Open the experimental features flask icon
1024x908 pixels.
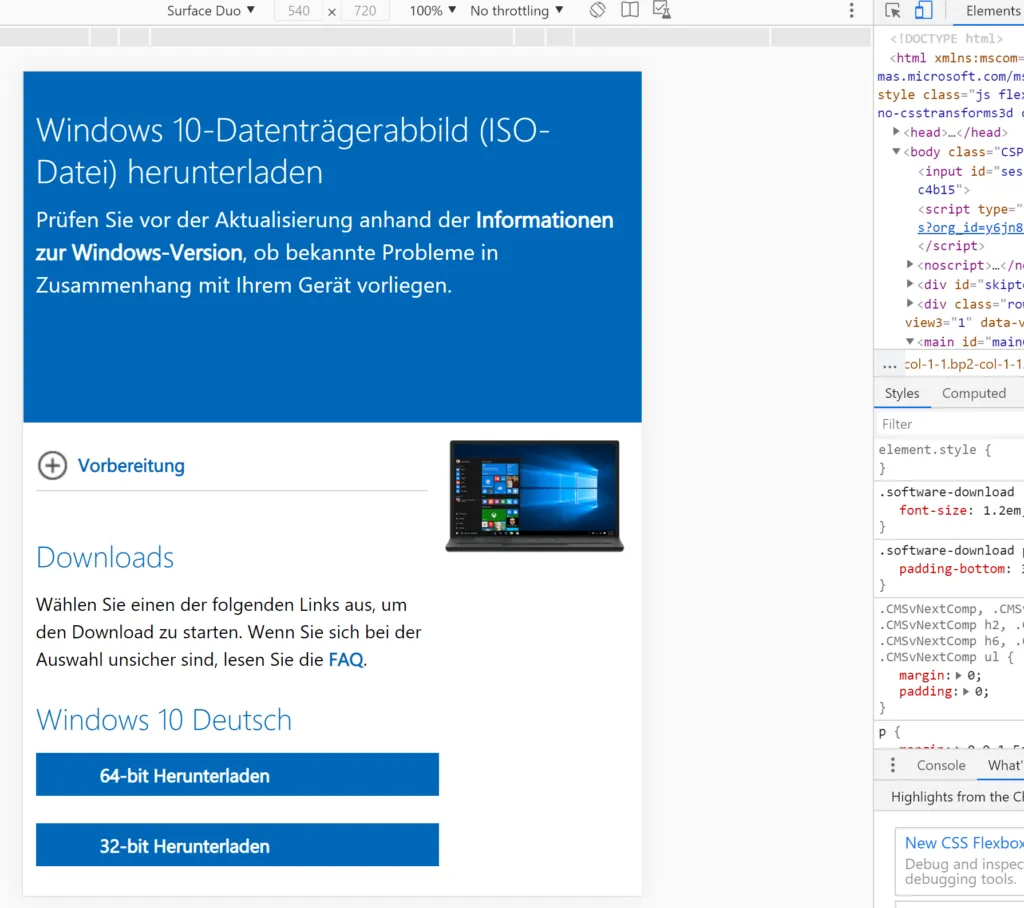[662, 11]
